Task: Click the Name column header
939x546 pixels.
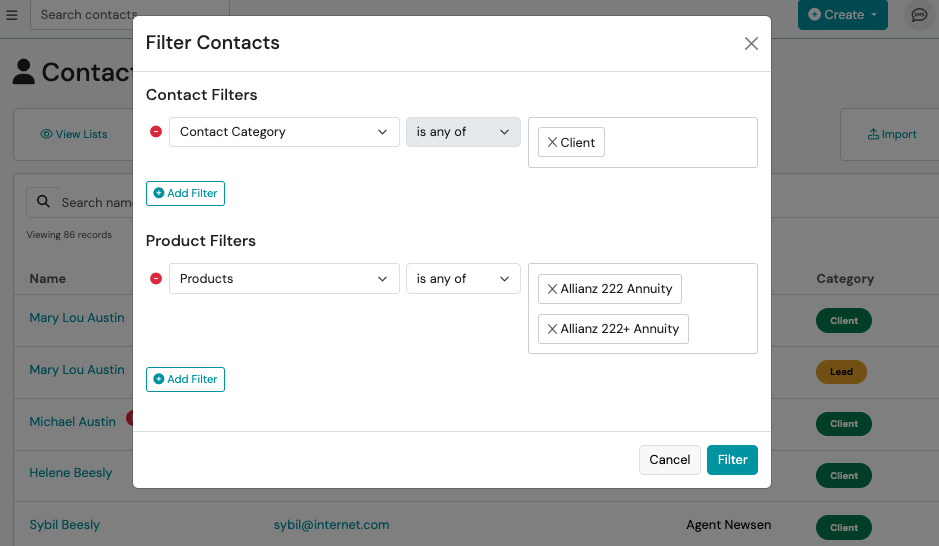Action: tap(48, 278)
